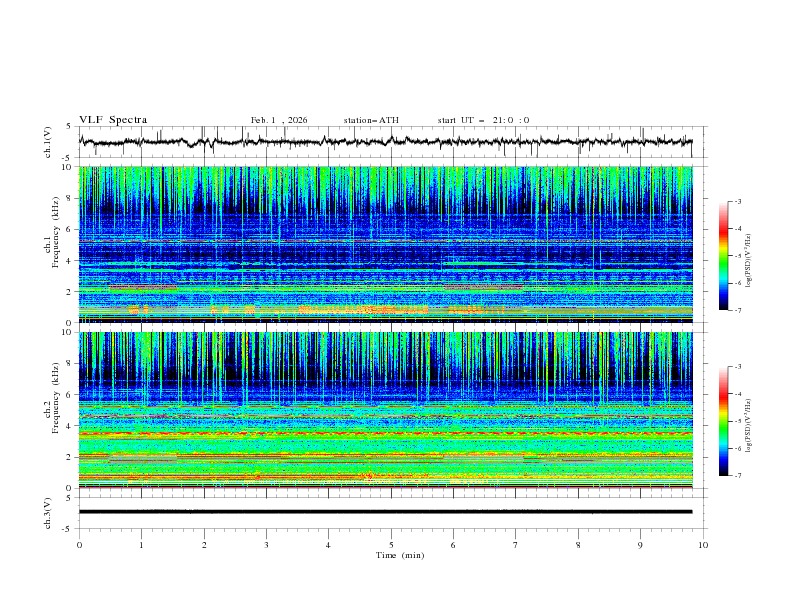Click the ch.2 Frequency (kHz) axis label
This screenshot has height=612, width=792.
click(x=52, y=398)
